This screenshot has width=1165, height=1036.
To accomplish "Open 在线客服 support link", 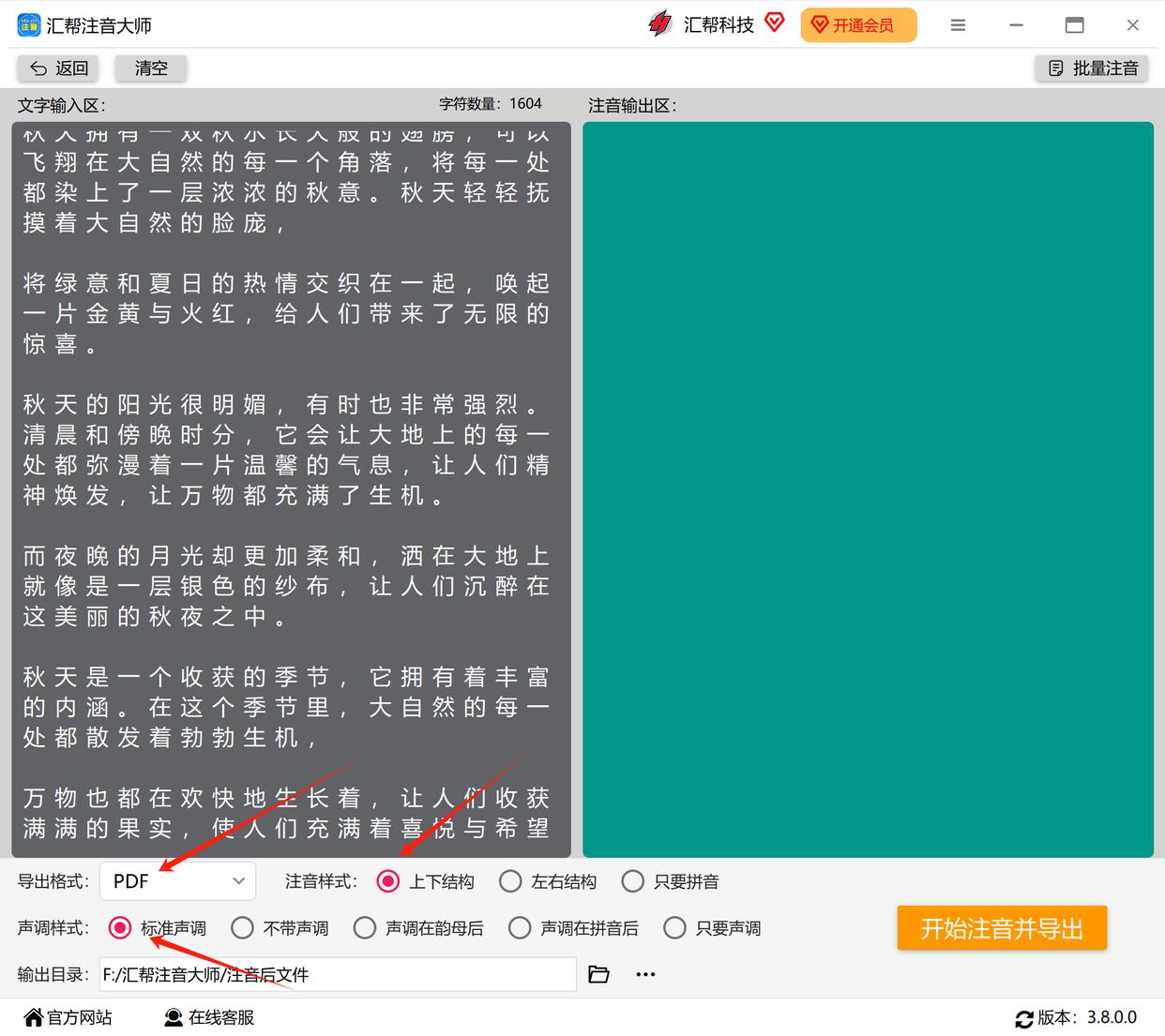I will 209,1017.
